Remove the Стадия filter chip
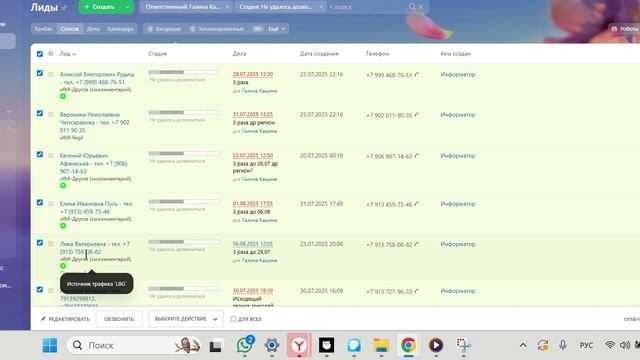The height and width of the screenshot is (360, 640). coord(321,7)
